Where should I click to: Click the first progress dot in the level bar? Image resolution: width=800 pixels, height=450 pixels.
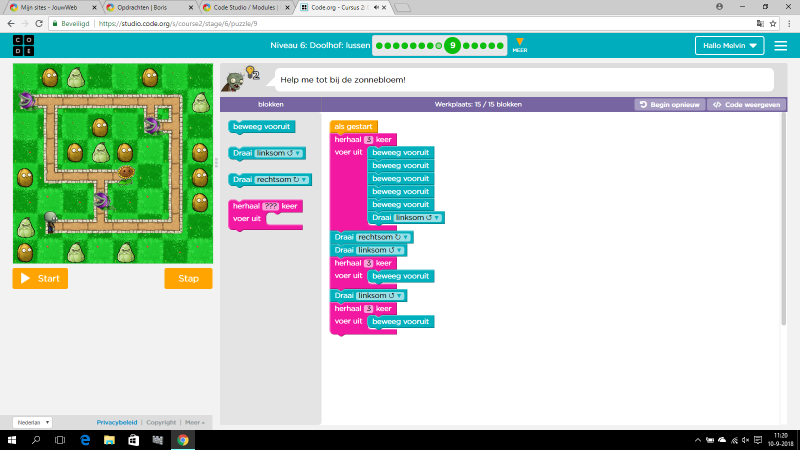(379, 46)
